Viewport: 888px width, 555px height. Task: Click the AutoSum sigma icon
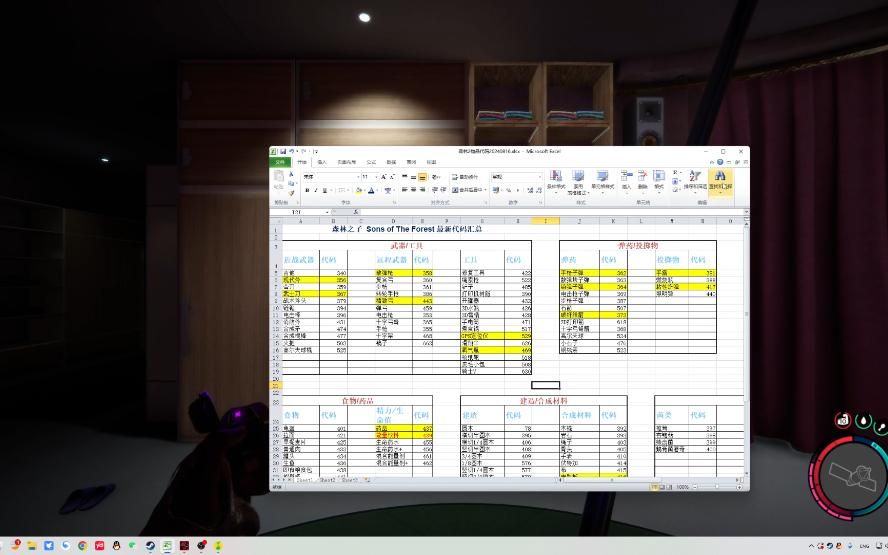coord(675,172)
